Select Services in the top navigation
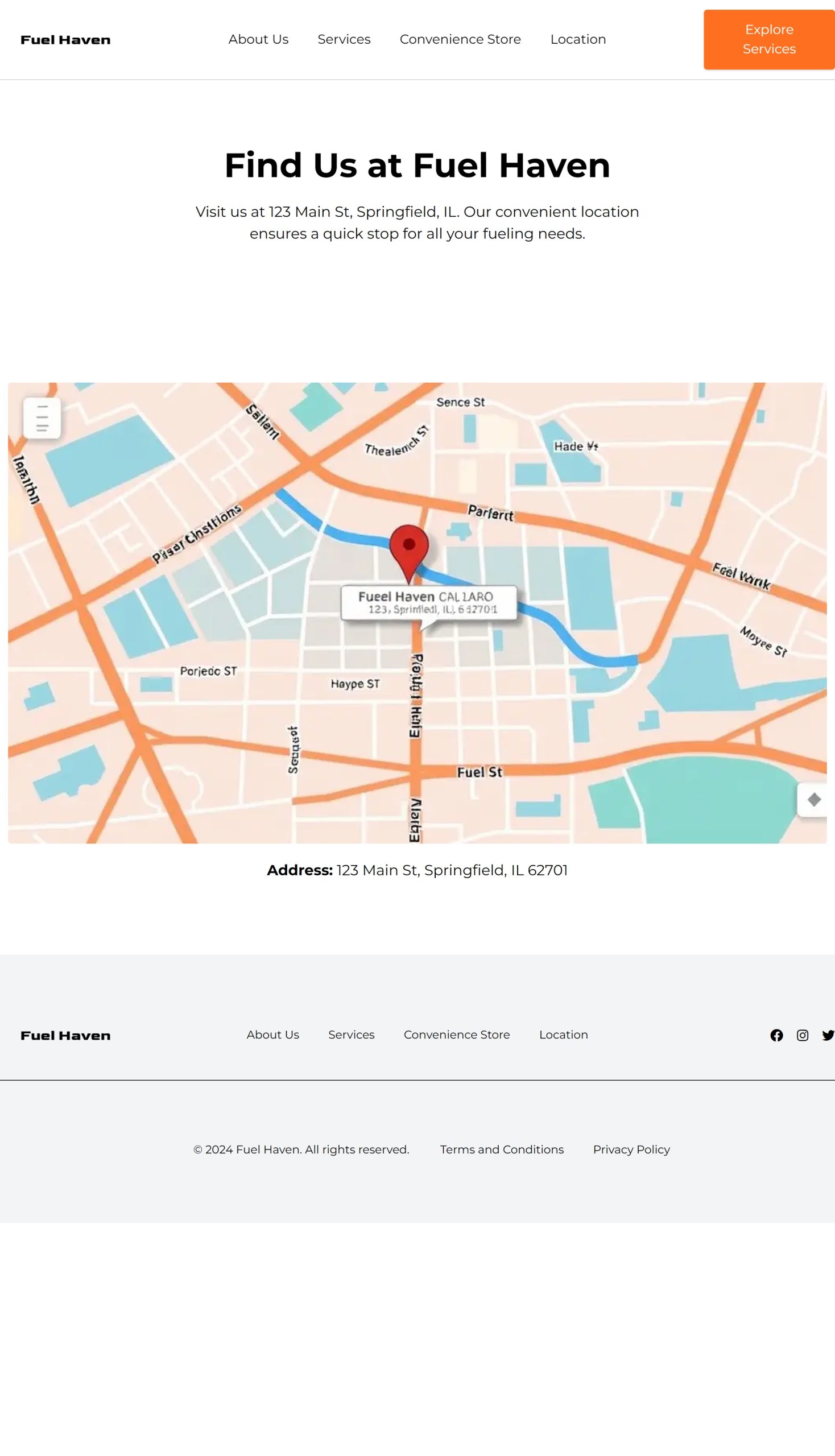Image resolution: width=835 pixels, height=1456 pixels. [x=344, y=40]
